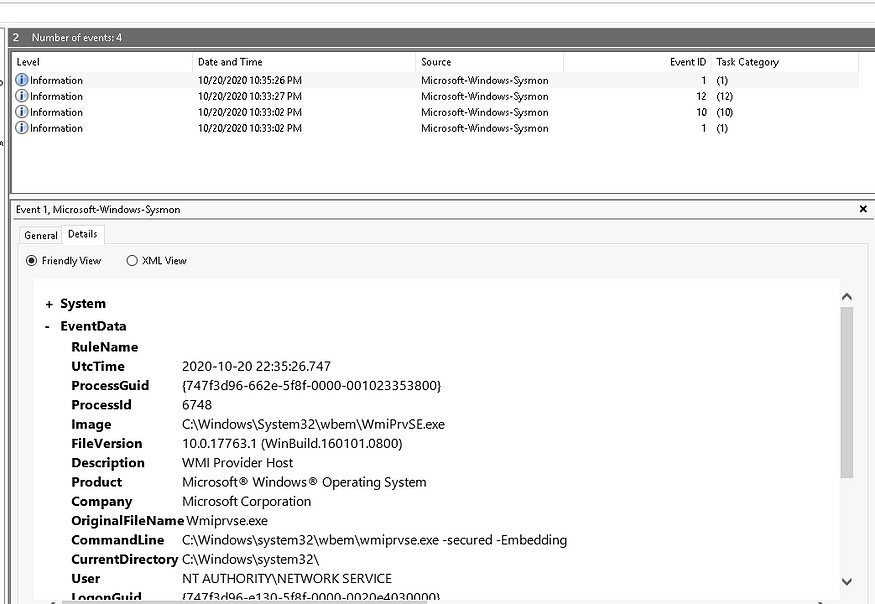Collapse the EventData node

tap(48, 327)
